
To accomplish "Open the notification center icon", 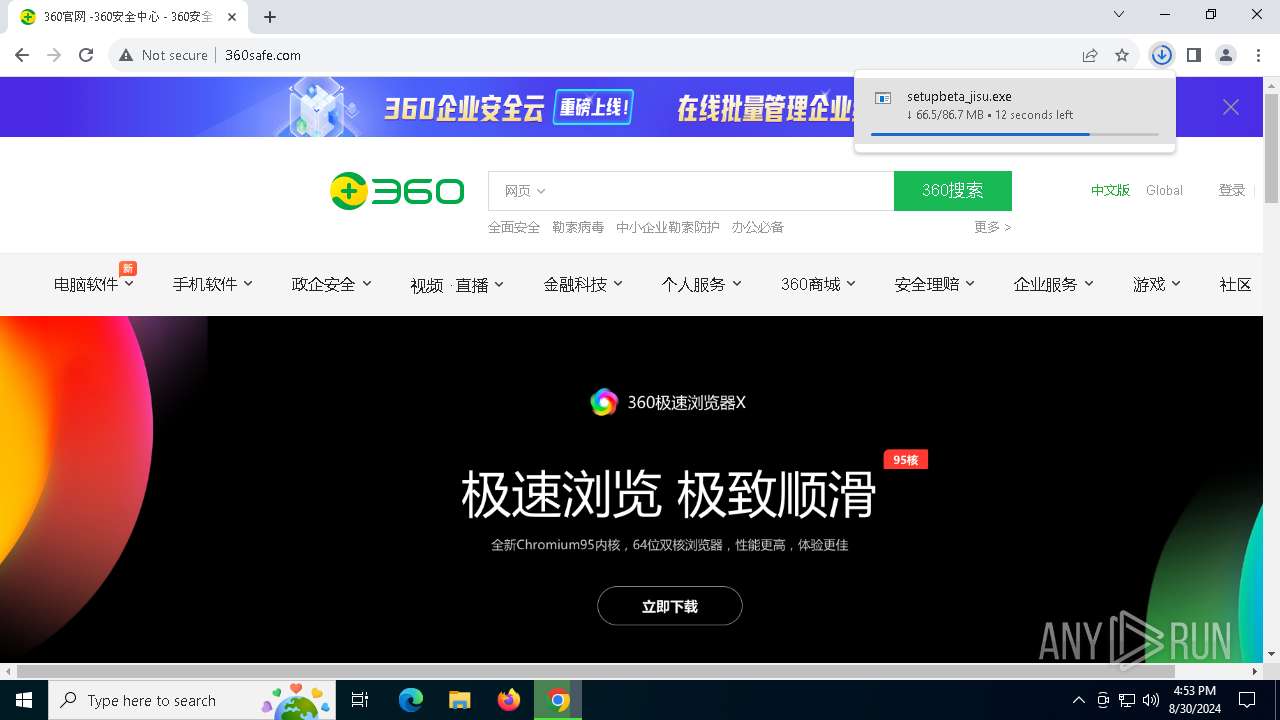I will pos(1247,700).
